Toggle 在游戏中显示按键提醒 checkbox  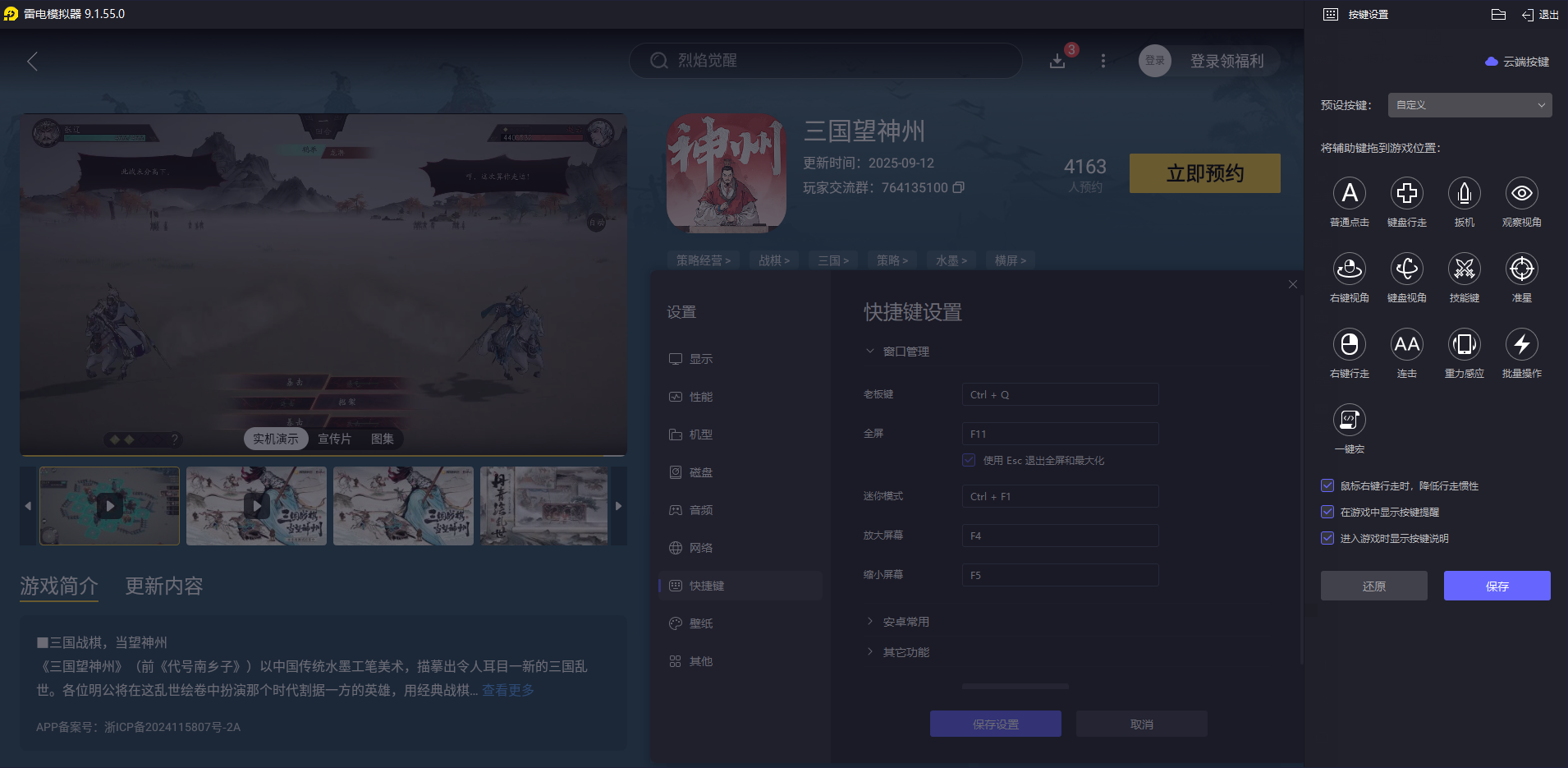coord(1327,512)
